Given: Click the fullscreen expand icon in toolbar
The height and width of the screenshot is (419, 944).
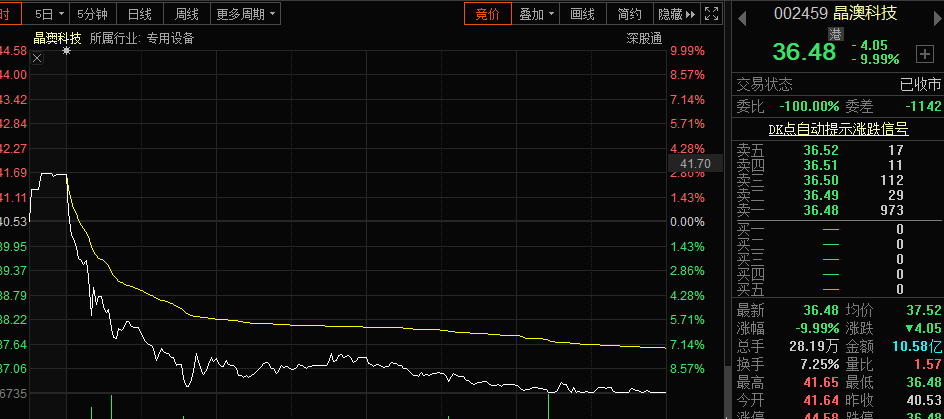Looking at the screenshot, I should pyautogui.click(x=711, y=14).
